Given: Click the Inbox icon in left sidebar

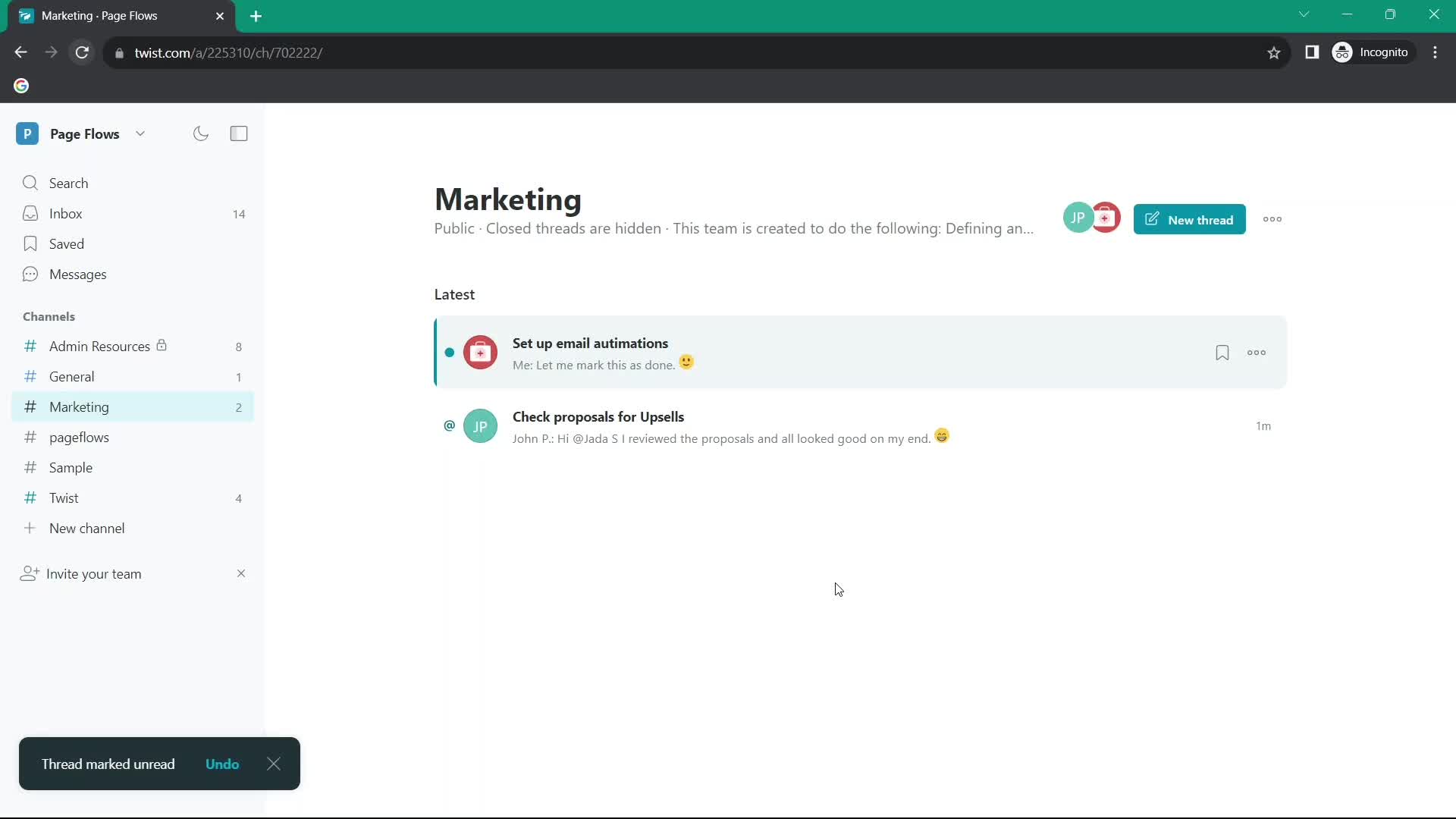Looking at the screenshot, I should tap(30, 213).
